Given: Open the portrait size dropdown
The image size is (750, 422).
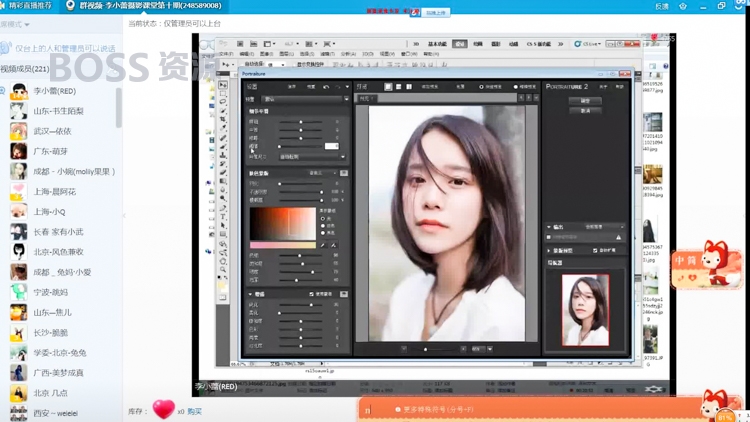Looking at the screenshot, I should point(312,157).
